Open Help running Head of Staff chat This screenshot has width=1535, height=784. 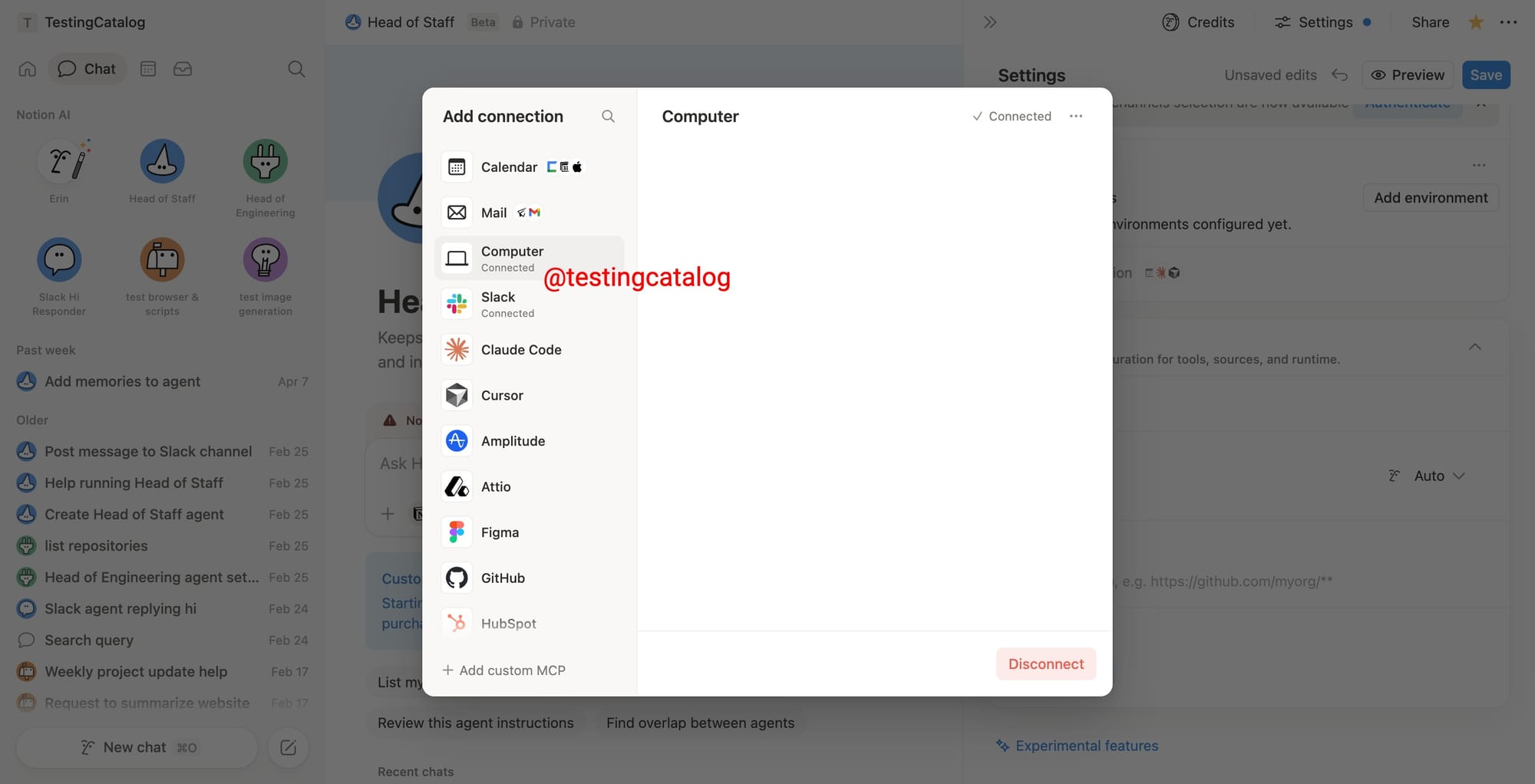[162, 483]
